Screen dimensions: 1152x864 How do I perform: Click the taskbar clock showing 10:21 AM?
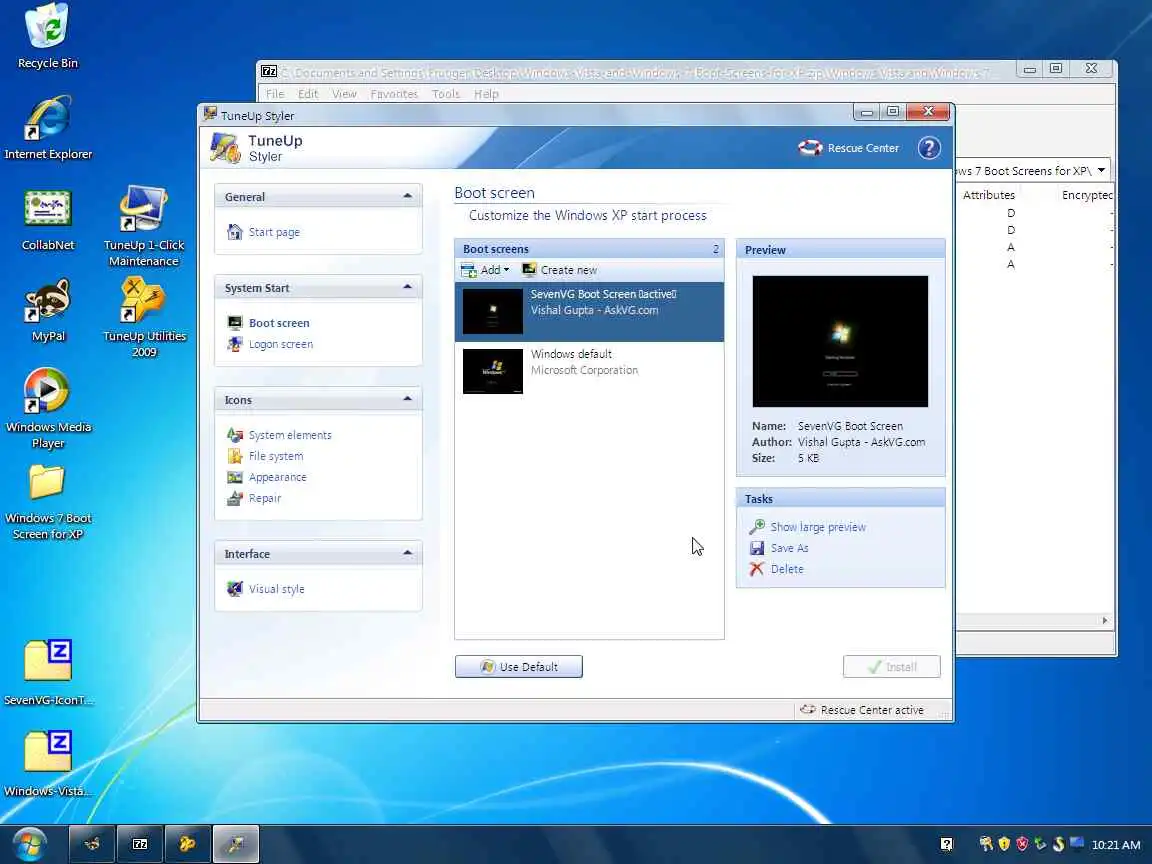(x=1116, y=845)
